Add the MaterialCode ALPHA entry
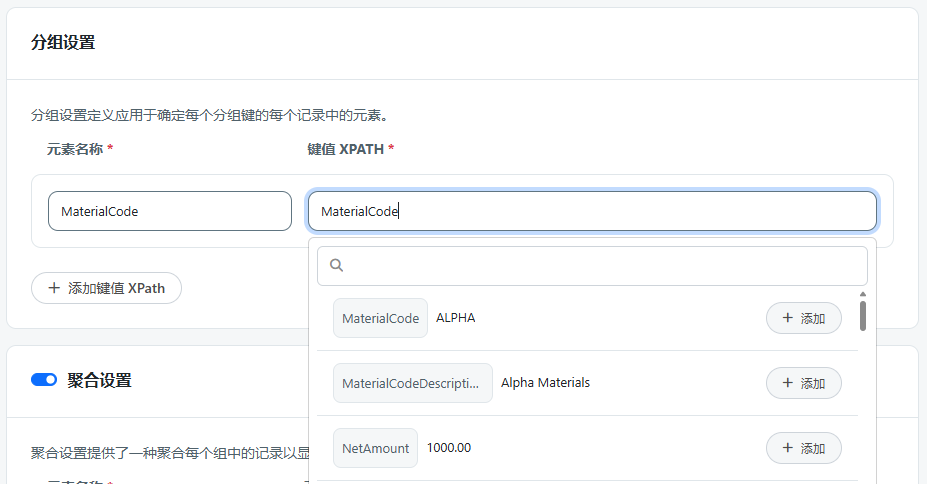This screenshot has height=484, width=927. (803, 318)
